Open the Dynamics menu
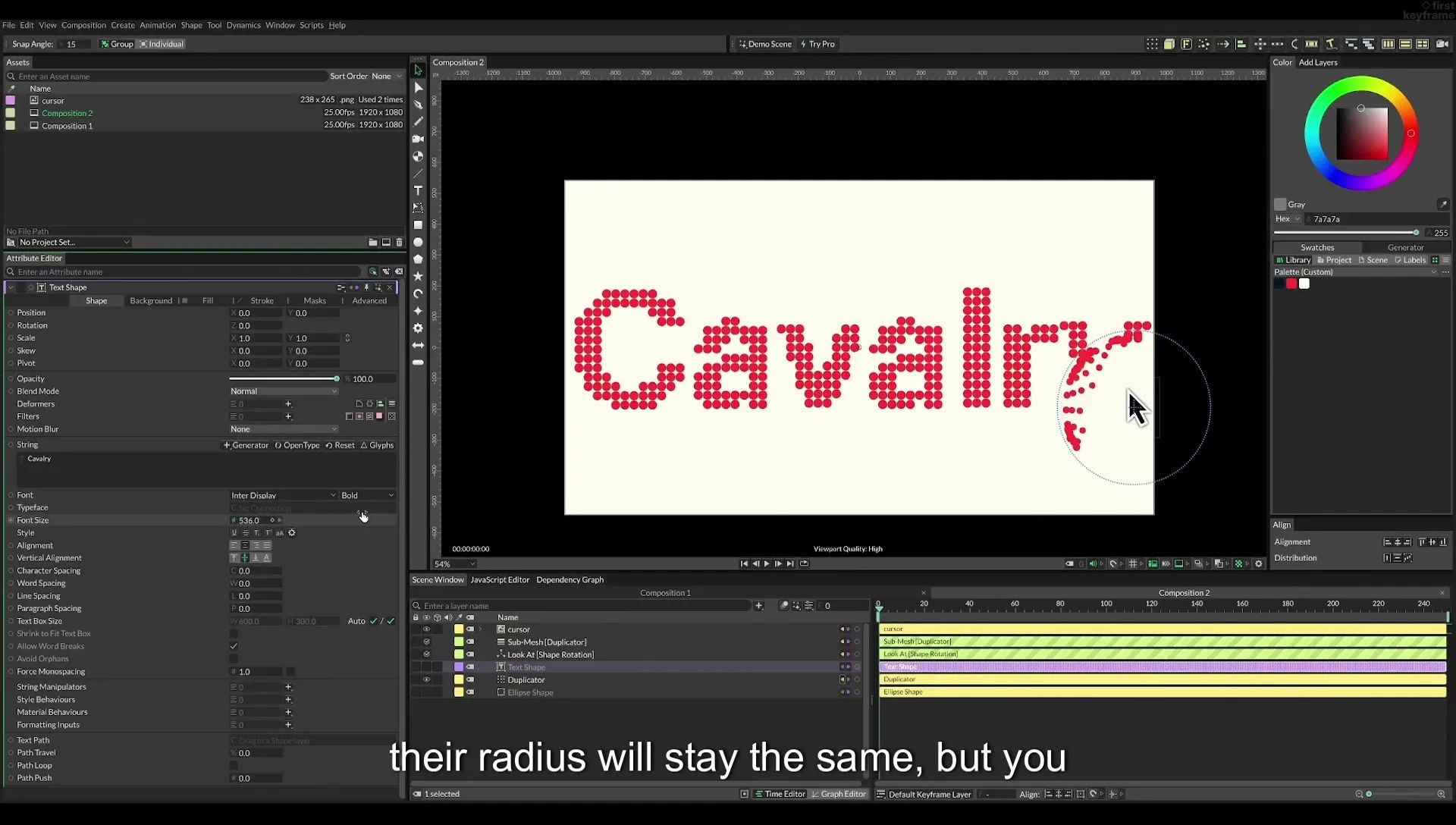Image resolution: width=1456 pixels, height=825 pixels. click(243, 25)
